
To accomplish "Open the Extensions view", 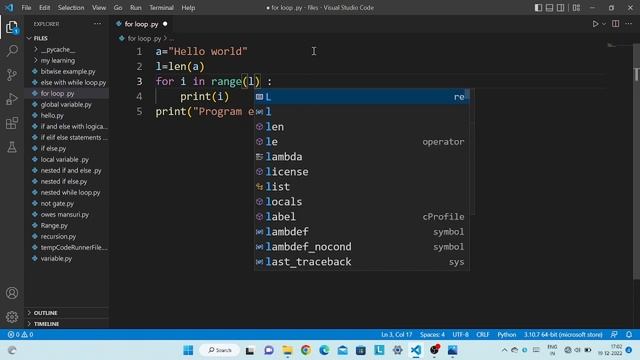I will pos(12,123).
